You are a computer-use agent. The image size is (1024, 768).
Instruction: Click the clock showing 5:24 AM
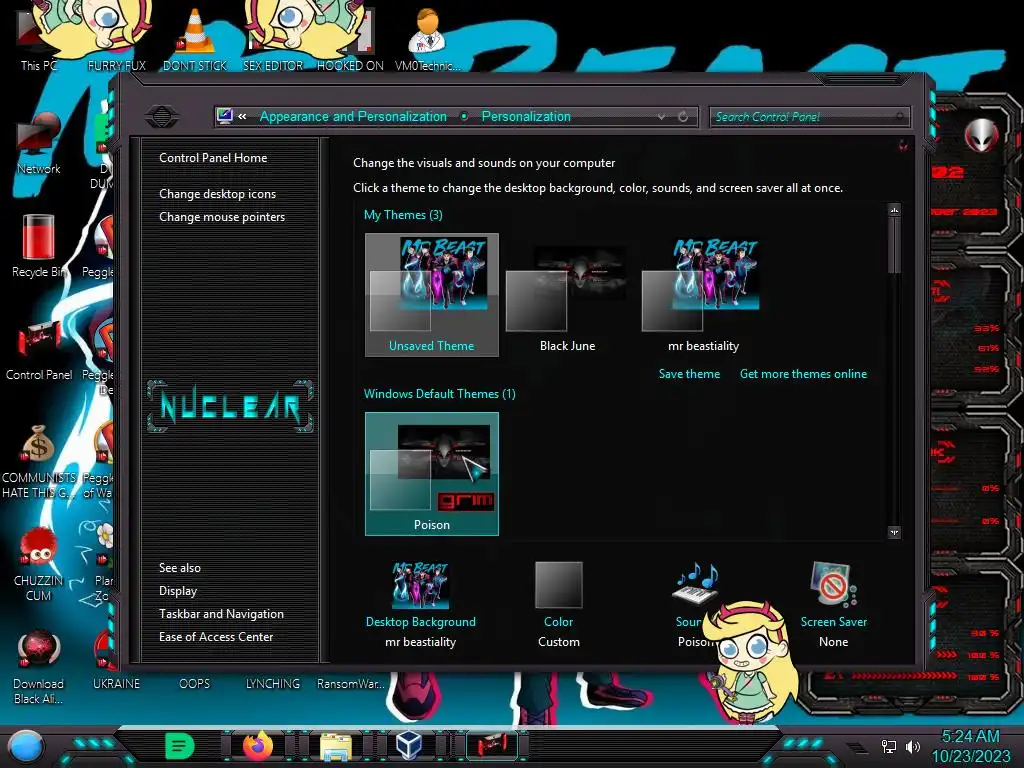click(970, 737)
